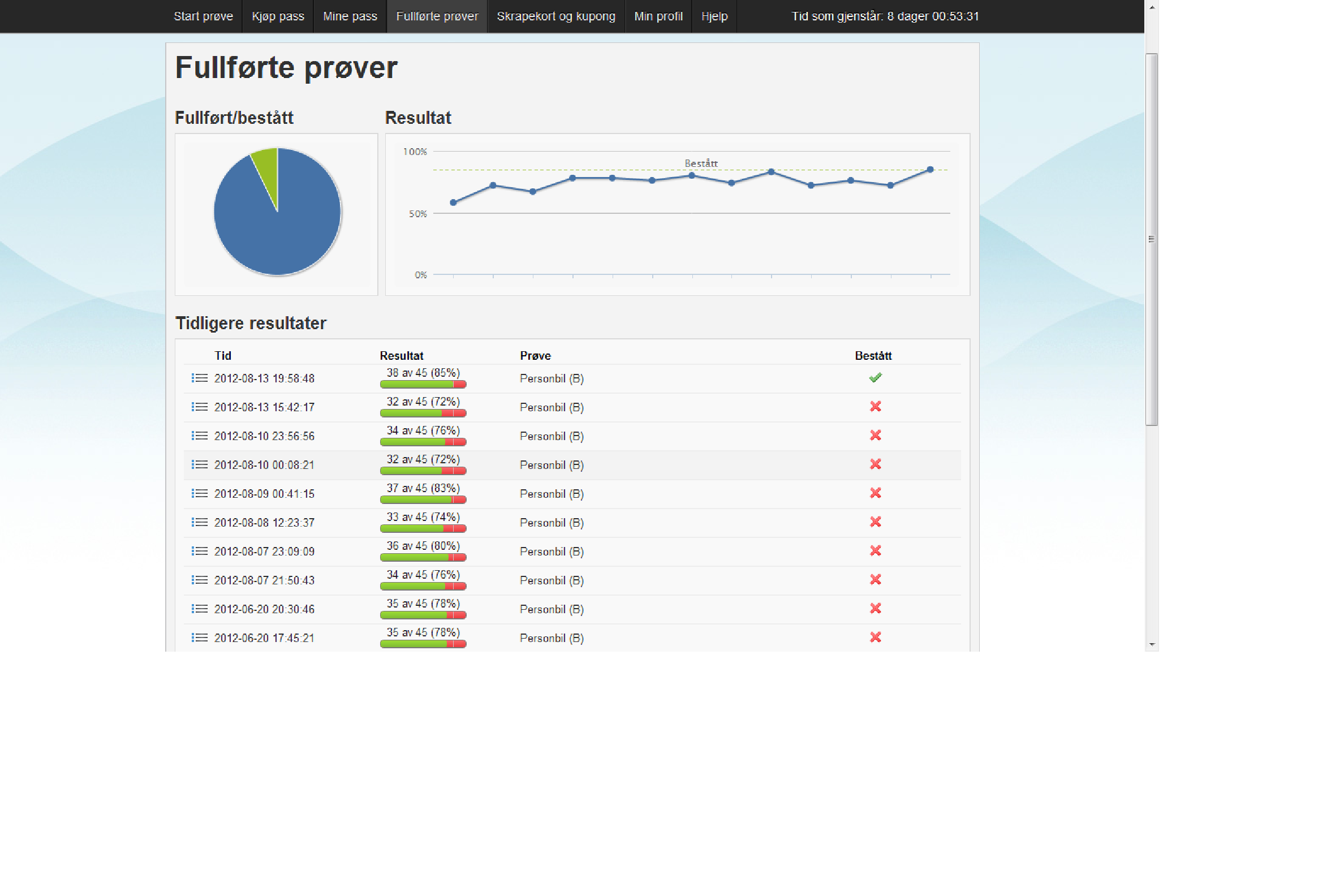Screen dimensions: 1344x896
Task: Click the Bestått column header
Action: coord(873,355)
